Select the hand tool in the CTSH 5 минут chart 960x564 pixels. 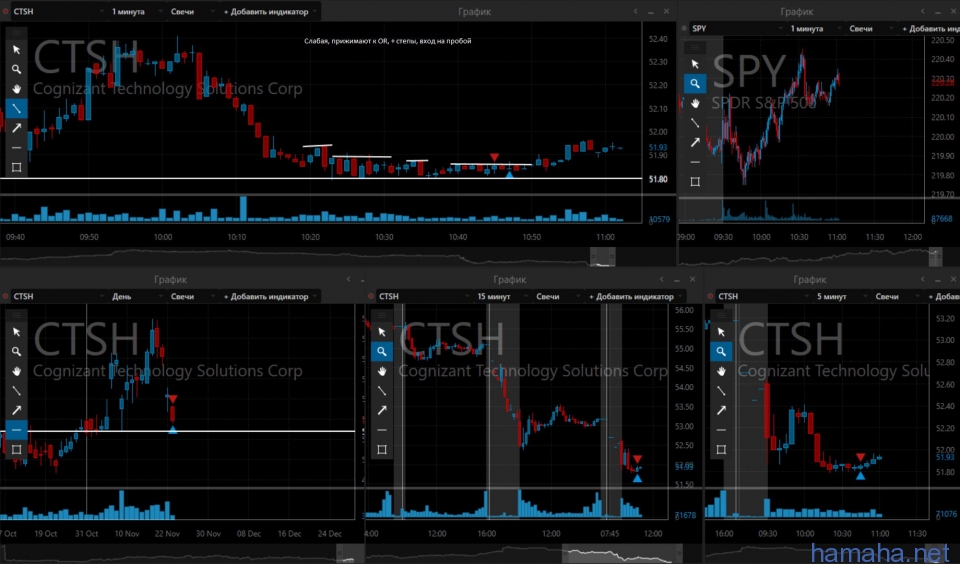coord(721,371)
